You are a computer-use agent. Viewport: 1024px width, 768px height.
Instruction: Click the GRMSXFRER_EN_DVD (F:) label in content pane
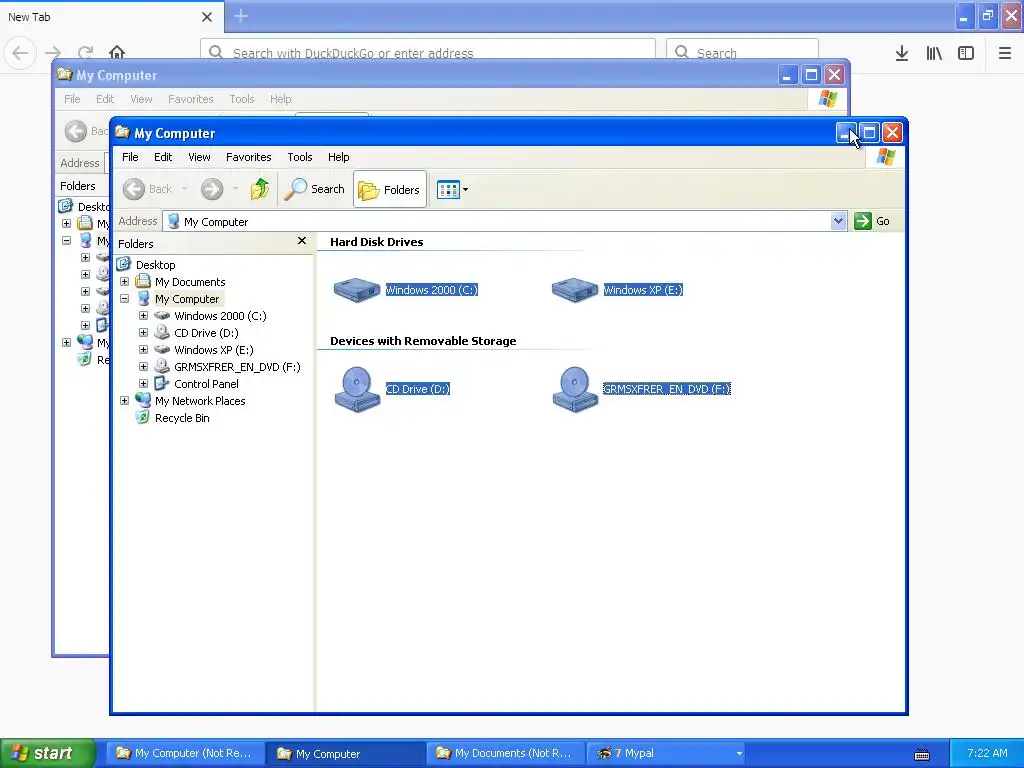coord(667,389)
